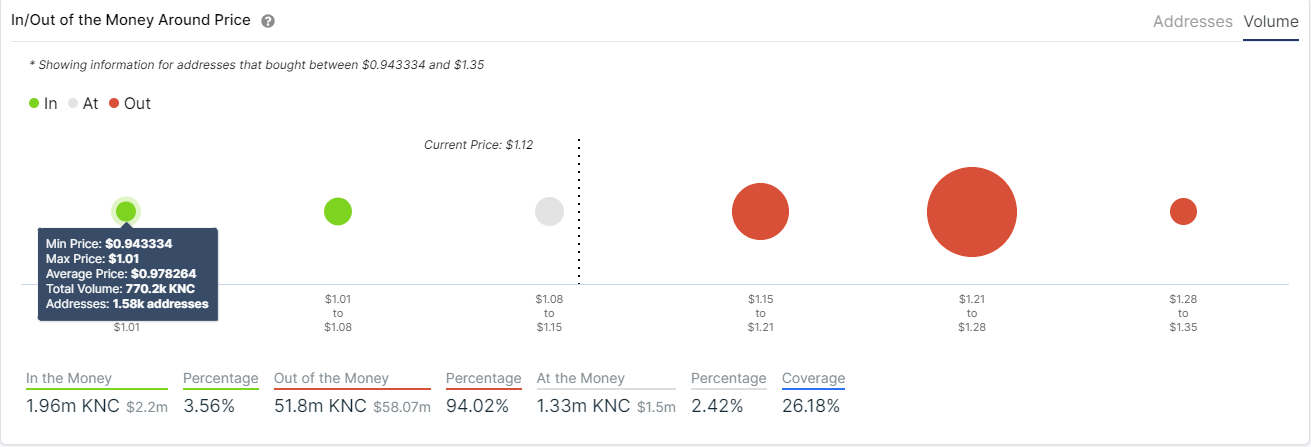Toggle the green In legend item

(x=43, y=103)
